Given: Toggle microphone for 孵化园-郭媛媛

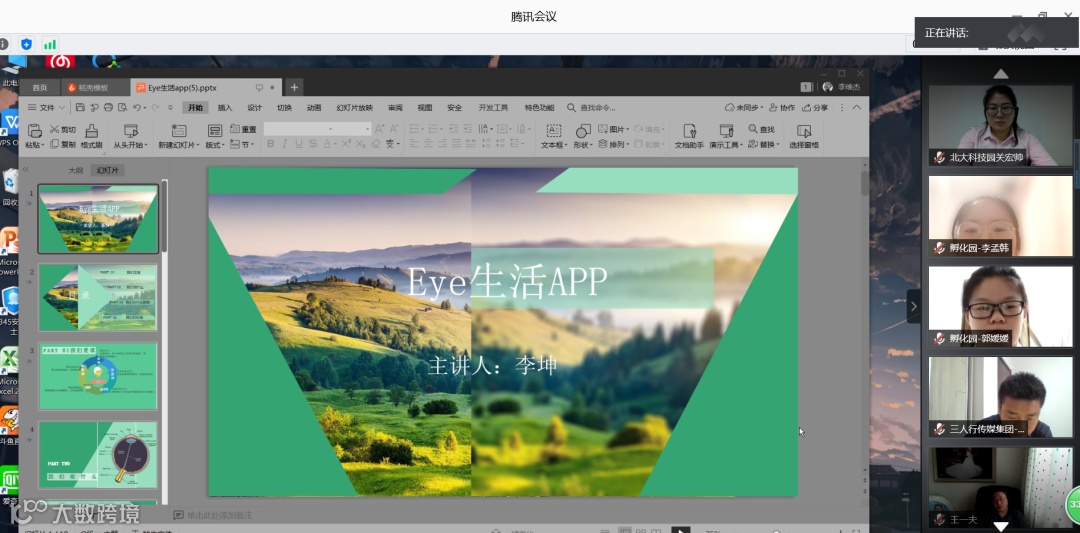Looking at the screenshot, I should [x=938, y=338].
